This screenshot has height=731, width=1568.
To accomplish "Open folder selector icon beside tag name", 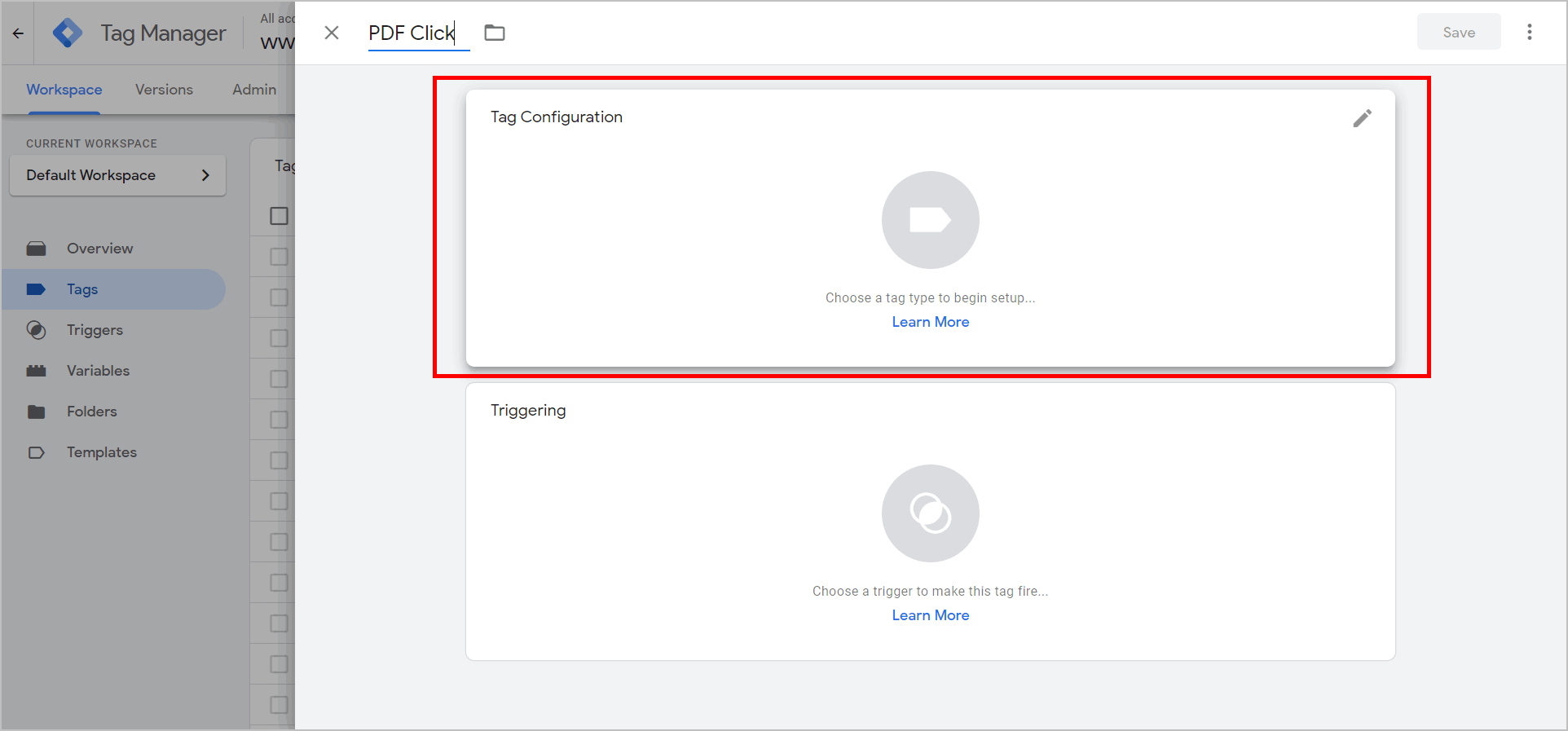I will click(x=495, y=33).
